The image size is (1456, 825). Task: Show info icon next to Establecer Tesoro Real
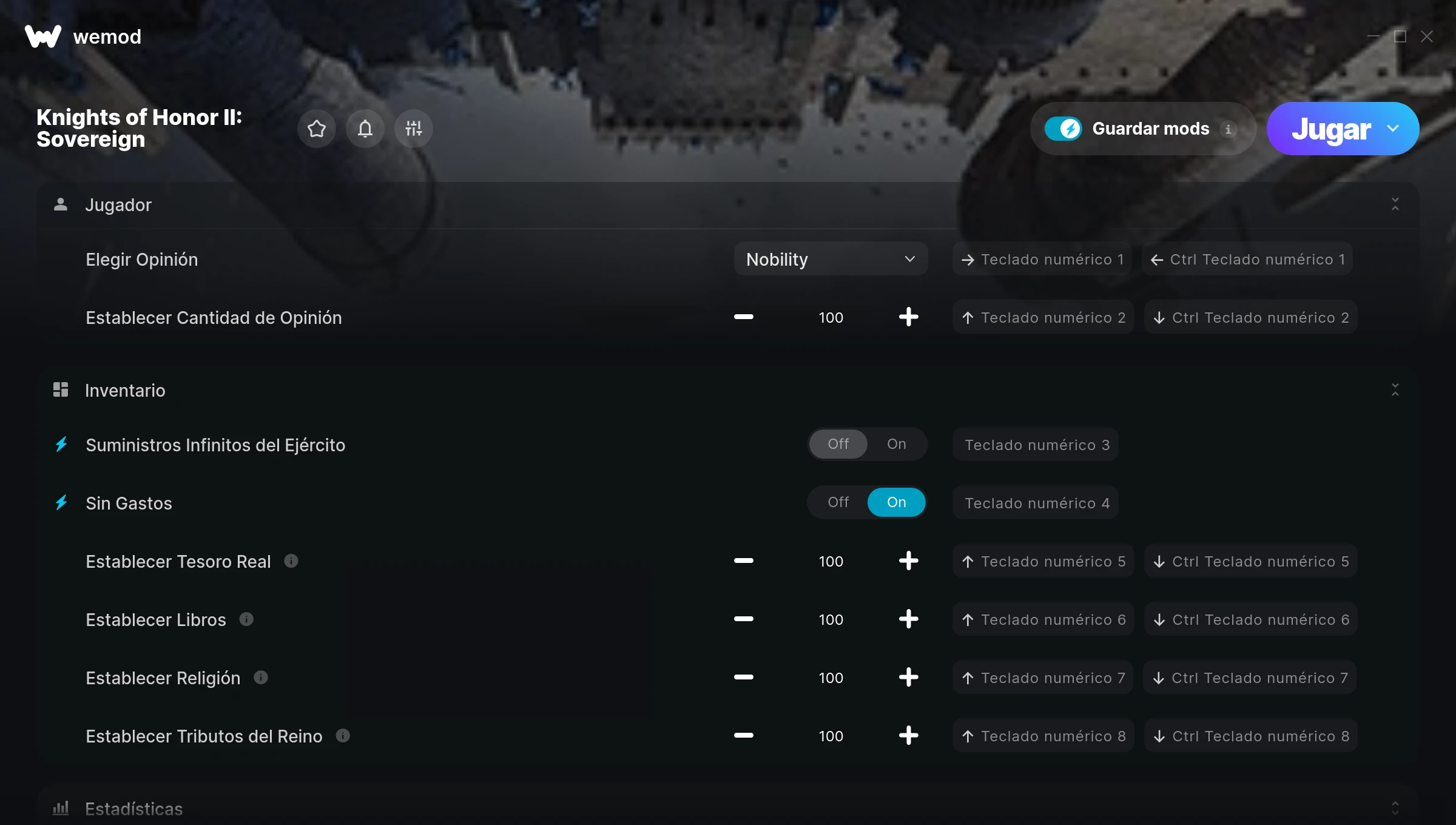pos(291,561)
